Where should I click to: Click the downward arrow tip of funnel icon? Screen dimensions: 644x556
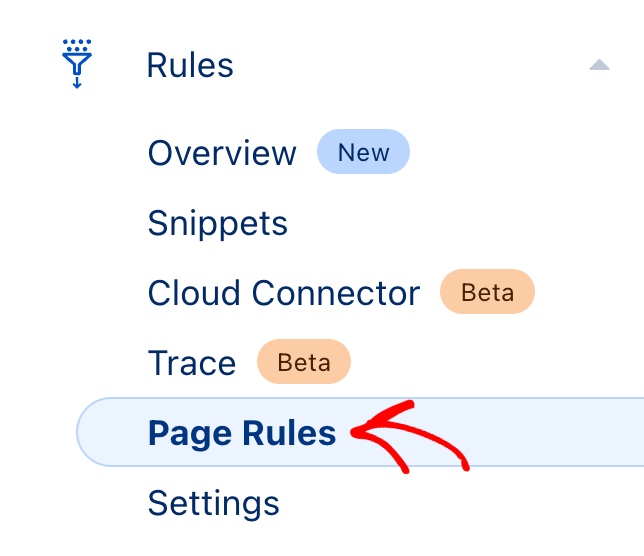point(77,84)
